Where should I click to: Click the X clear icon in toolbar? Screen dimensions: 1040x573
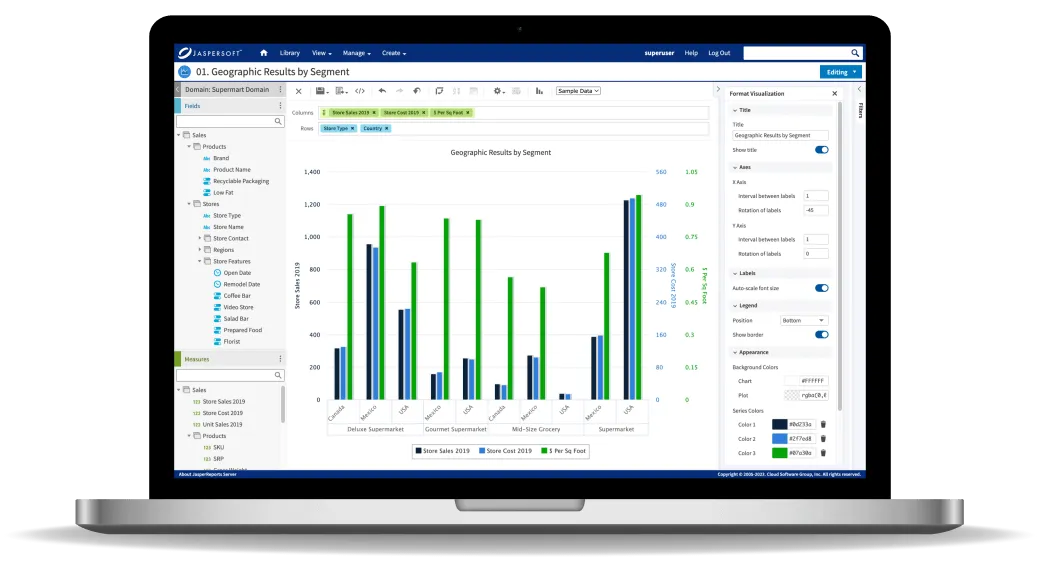pos(298,92)
